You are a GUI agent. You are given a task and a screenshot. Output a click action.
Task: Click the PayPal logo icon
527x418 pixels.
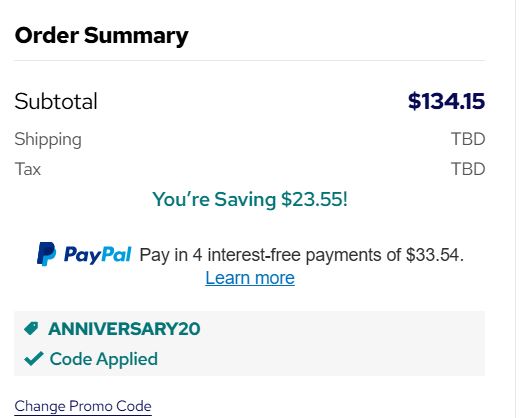(x=46, y=254)
